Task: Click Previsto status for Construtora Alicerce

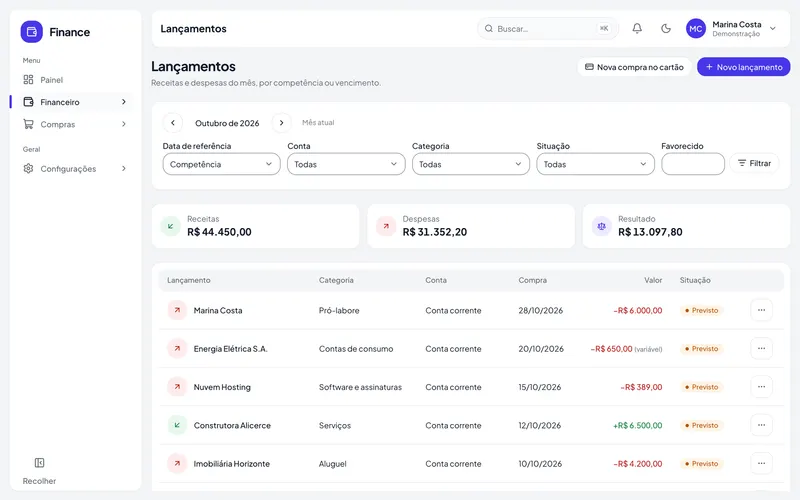Action: tap(702, 425)
